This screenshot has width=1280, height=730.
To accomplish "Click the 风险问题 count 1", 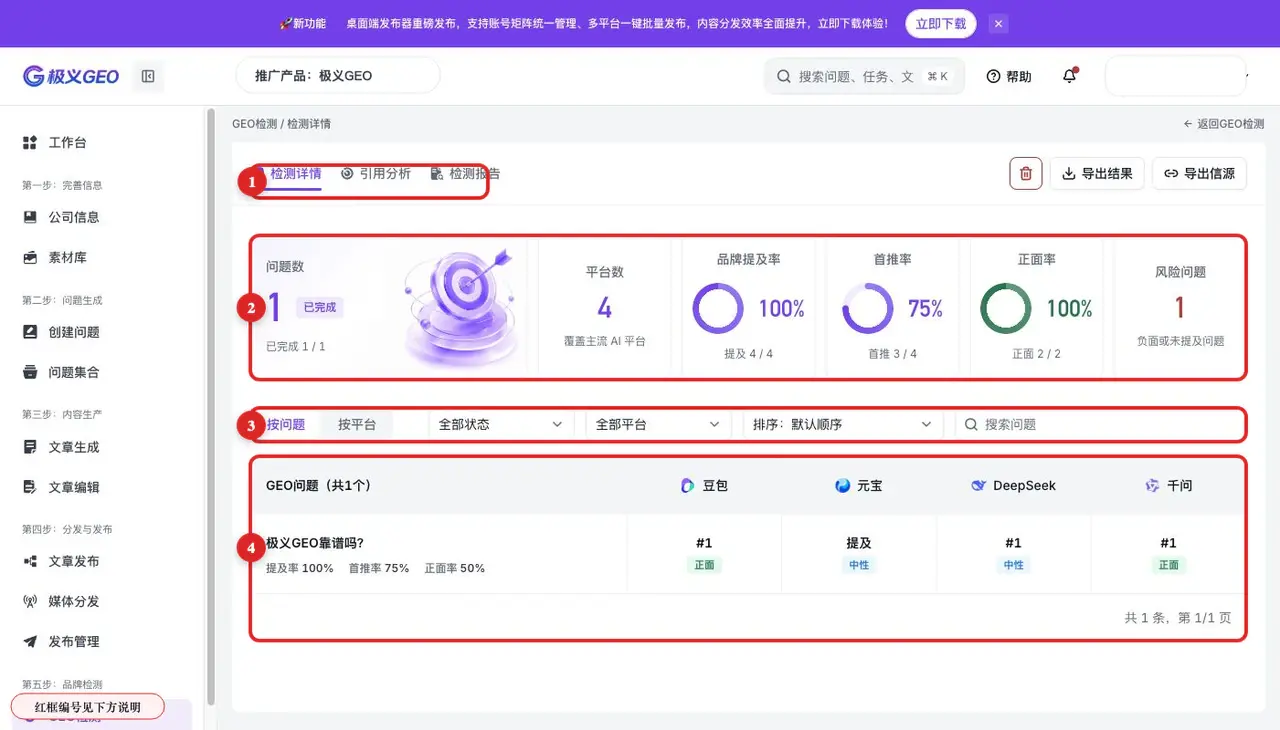I will click(x=1180, y=307).
